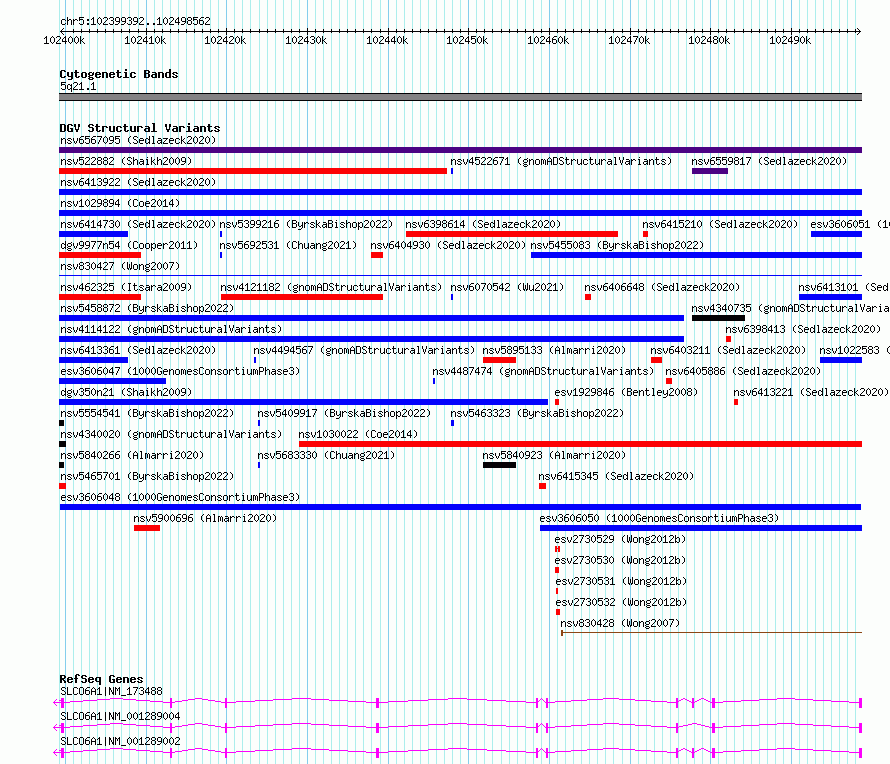This screenshot has width=890, height=764.
Task: Click SLC06A1|NM_001289004 gene label
Action: pos(120,716)
